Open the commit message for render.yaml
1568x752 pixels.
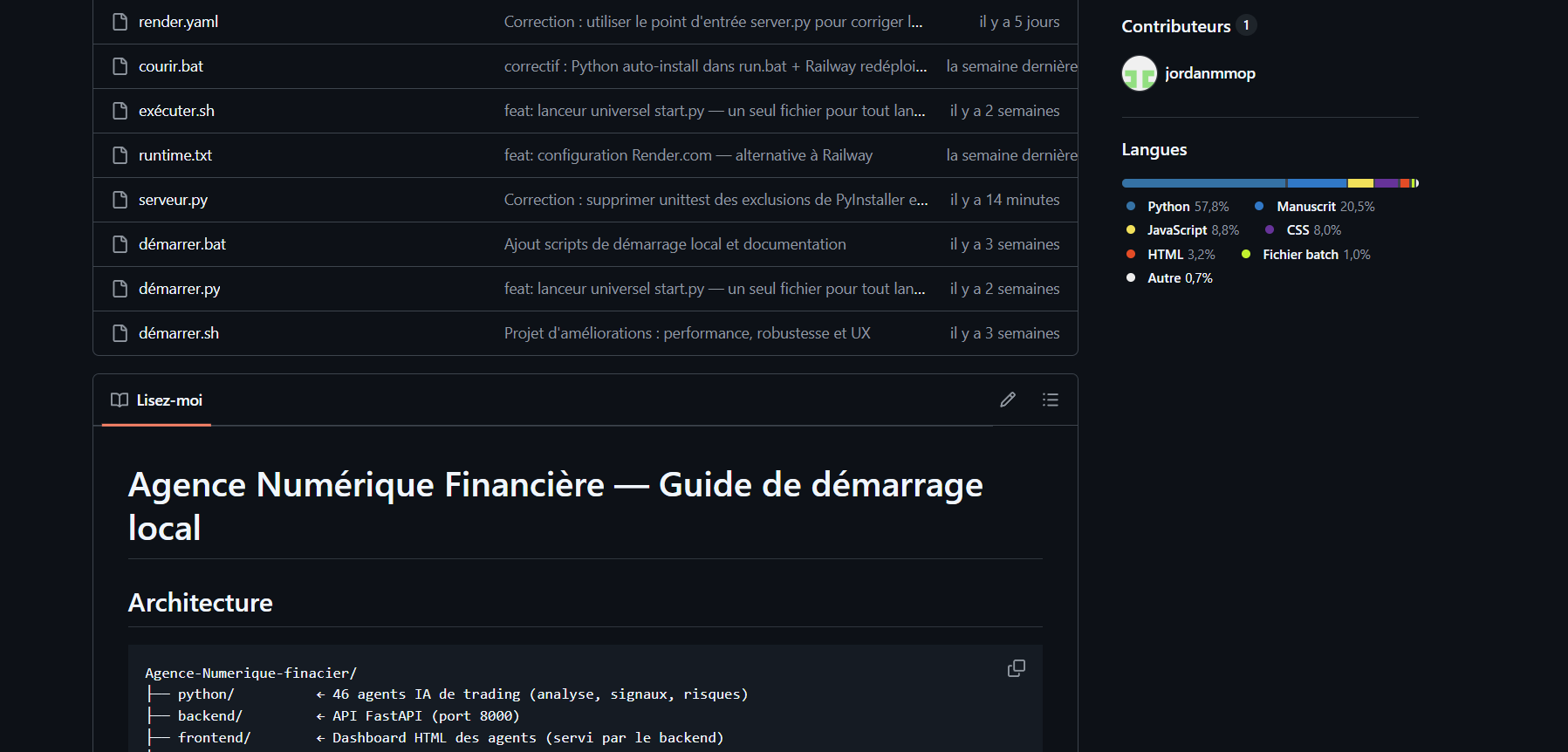coord(713,22)
